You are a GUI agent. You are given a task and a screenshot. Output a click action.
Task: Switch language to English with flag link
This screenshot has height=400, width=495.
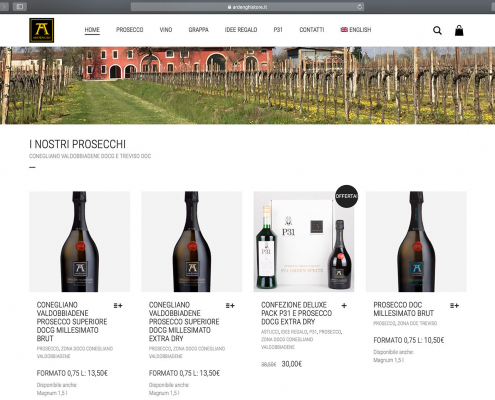(x=356, y=30)
